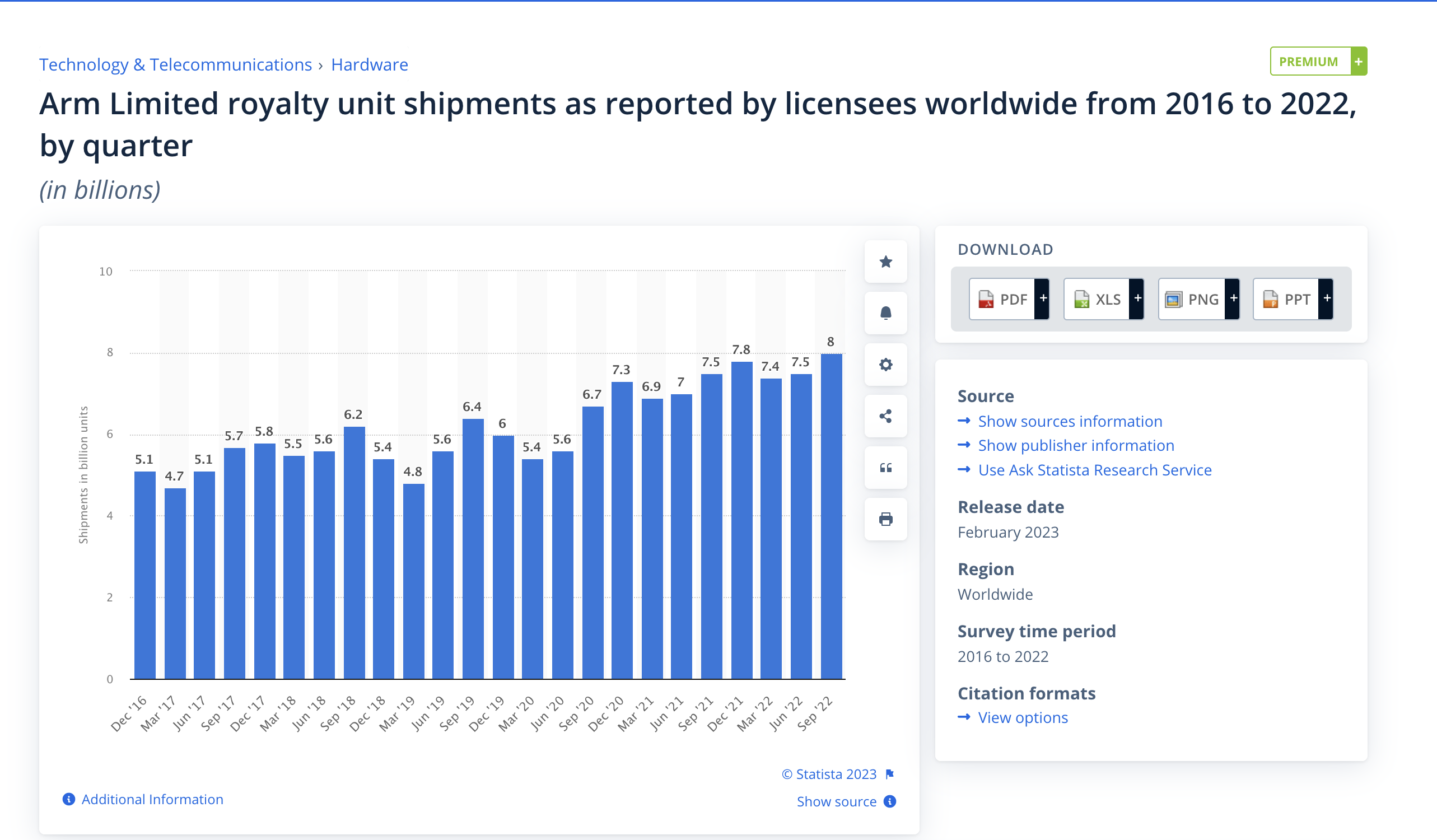Click the Additional Information info icon

[68, 799]
